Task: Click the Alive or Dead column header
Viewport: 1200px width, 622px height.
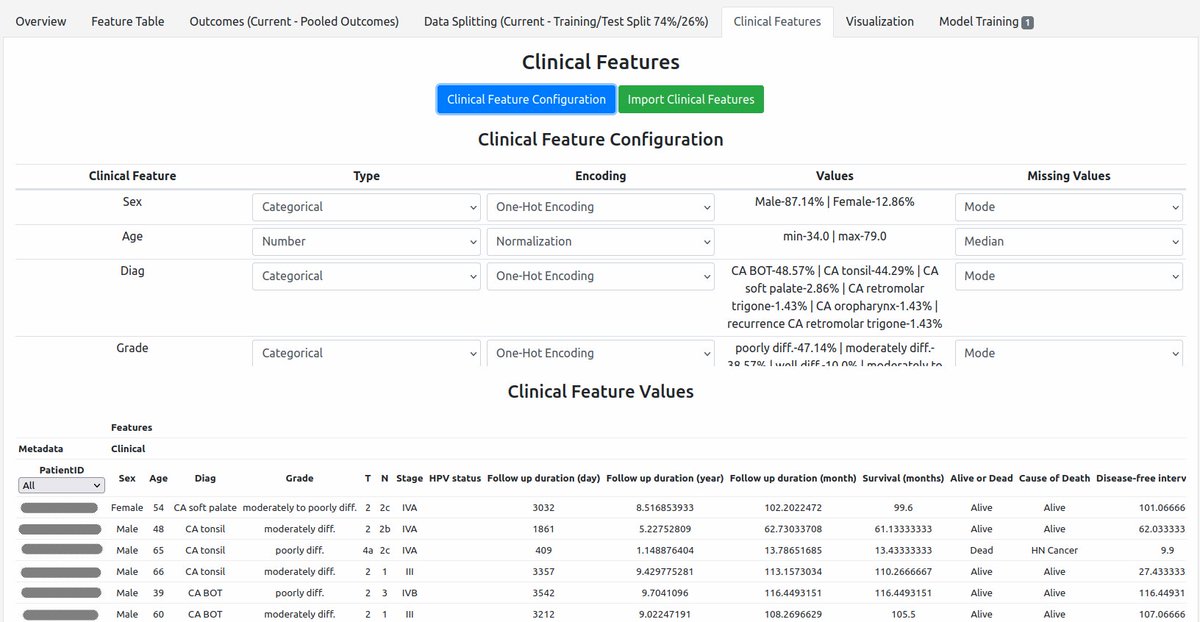Action: point(982,478)
